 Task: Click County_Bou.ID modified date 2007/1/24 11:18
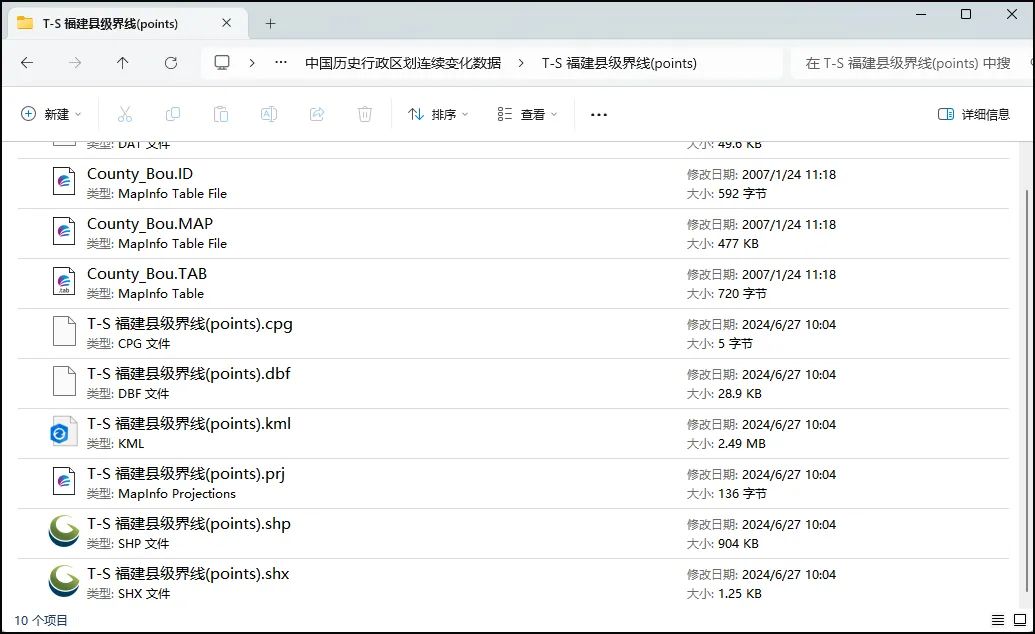pyautogui.click(x=789, y=174)
